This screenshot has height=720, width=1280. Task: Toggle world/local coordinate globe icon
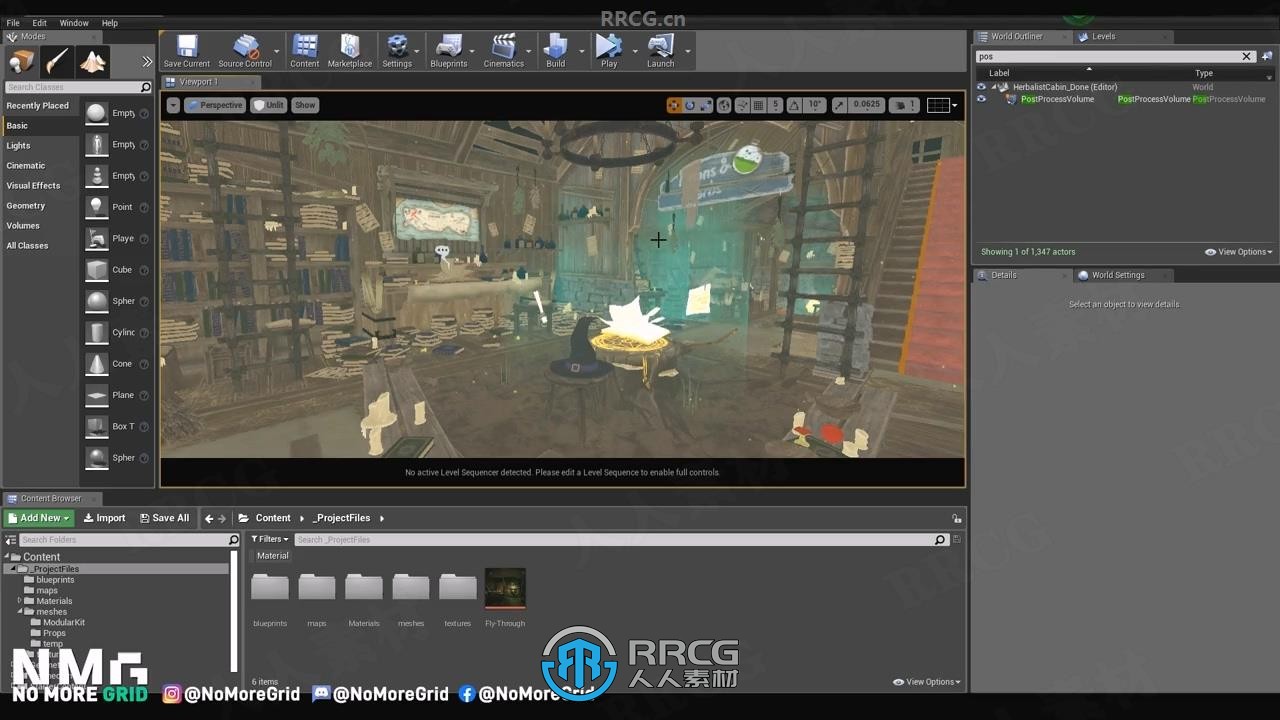point(724,105)
